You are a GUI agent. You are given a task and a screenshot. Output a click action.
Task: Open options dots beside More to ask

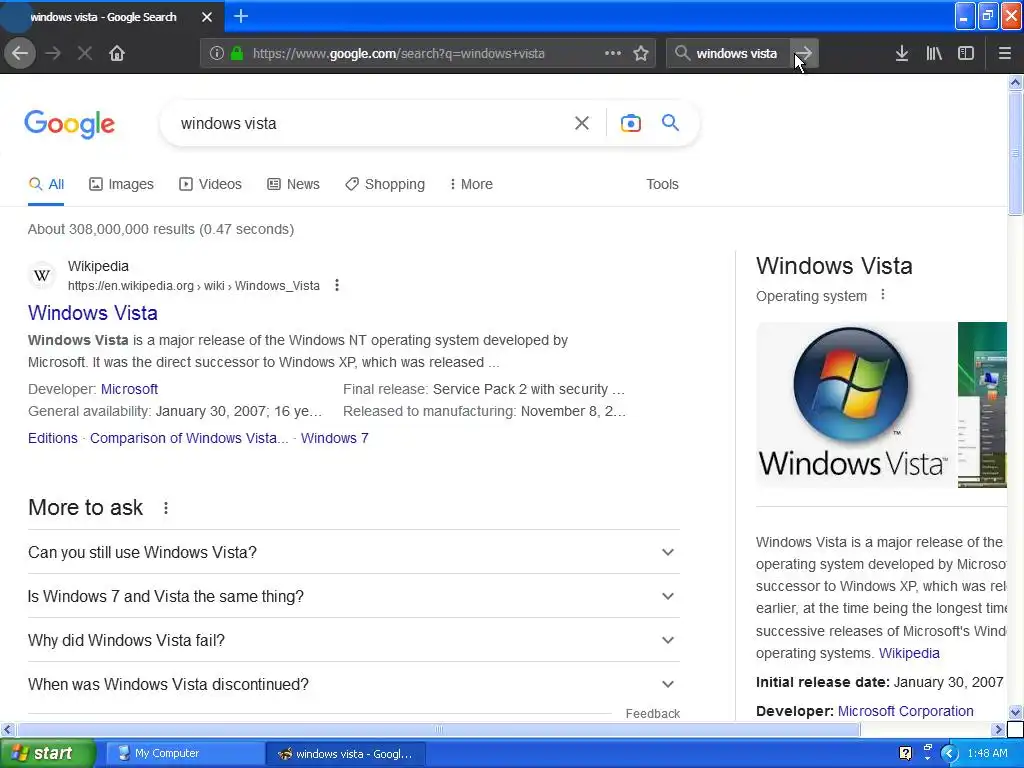(x=166, y=508)
